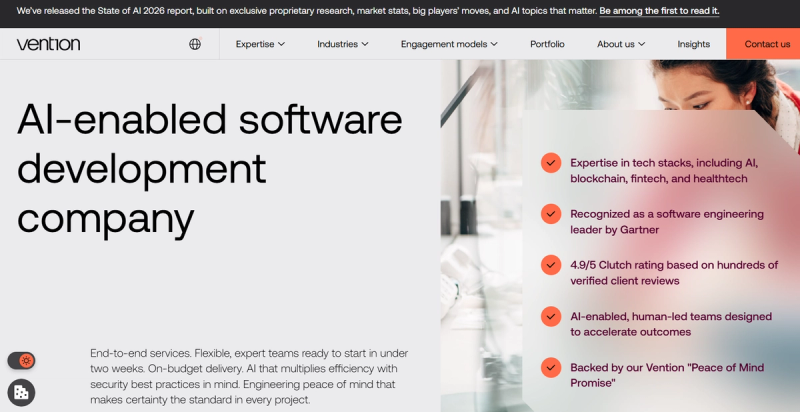Expand the Expertise menu
The image size is (800, 412).
[x=260, y=44]
